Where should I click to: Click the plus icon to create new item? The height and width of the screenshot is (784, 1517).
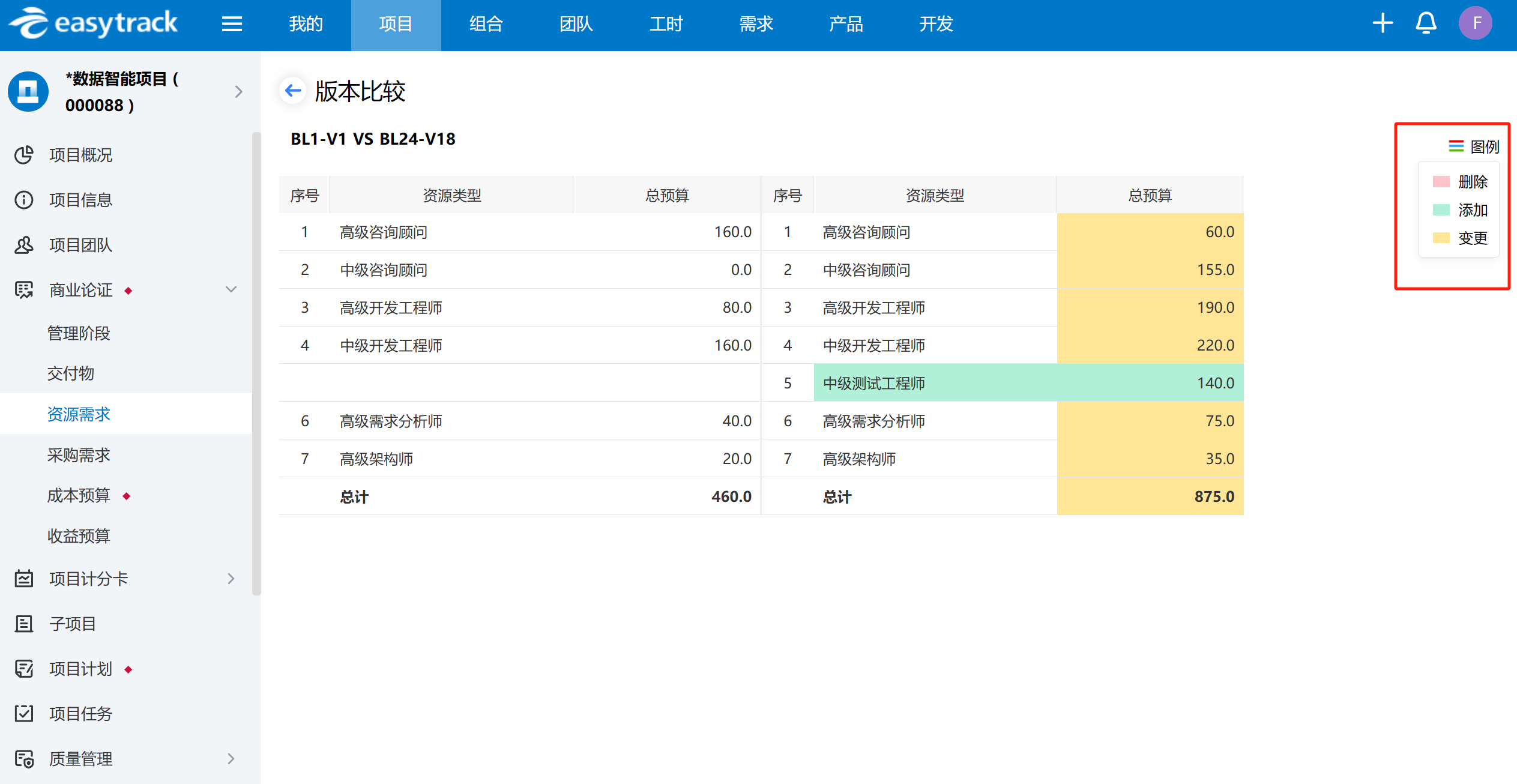(1383, 23)
